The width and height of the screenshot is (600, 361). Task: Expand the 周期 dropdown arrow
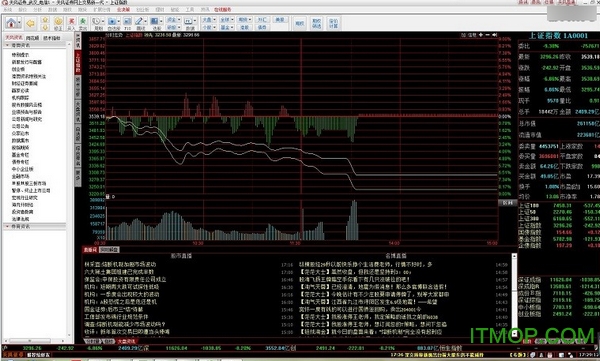click(104, 21)
